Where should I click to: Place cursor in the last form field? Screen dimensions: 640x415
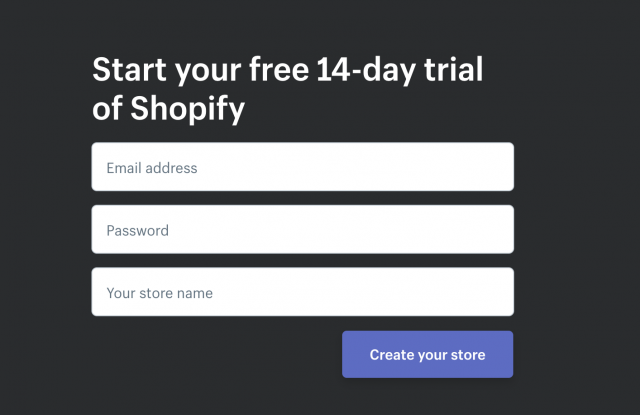(302, 292)
